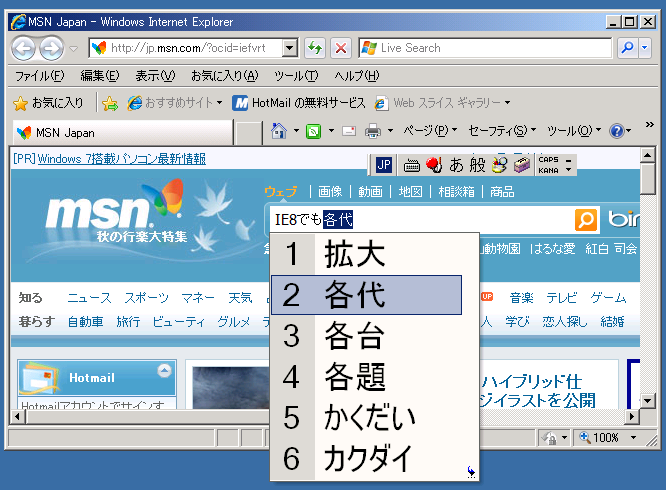666x490 pixels.
Task: Select candidate 1 拡大
Action: pos(366,254)
